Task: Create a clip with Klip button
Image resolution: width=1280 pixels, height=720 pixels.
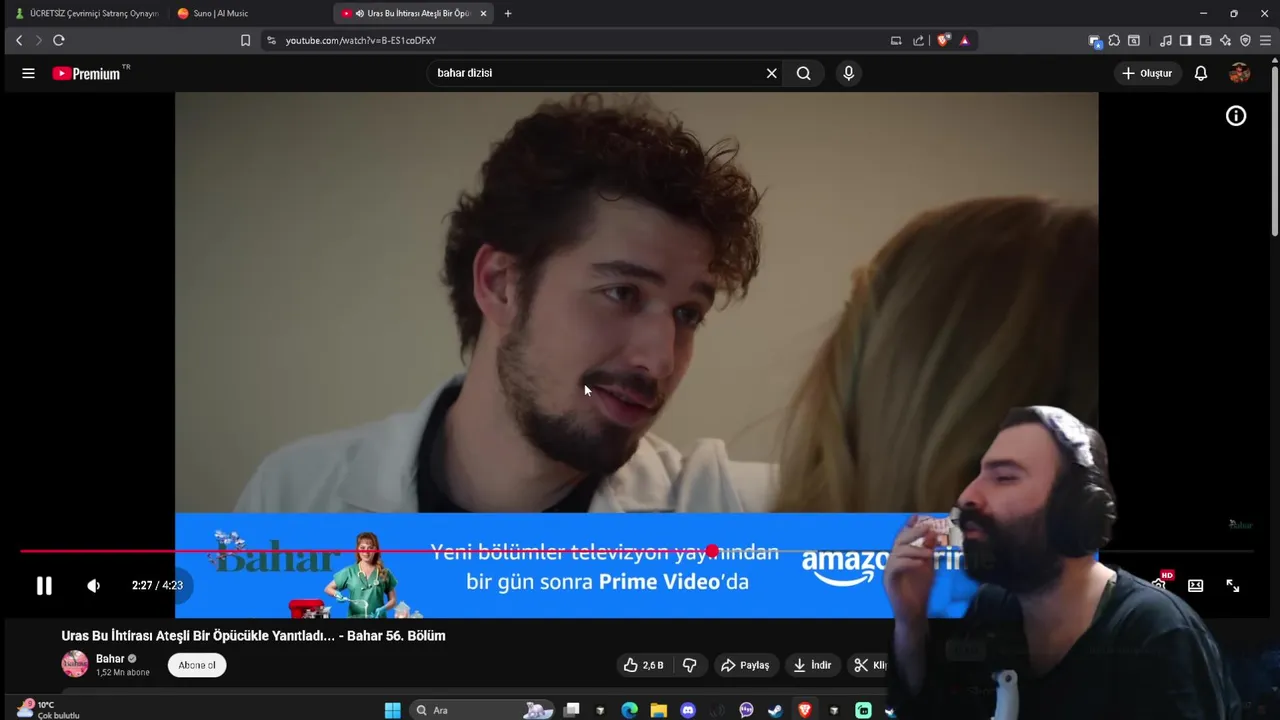Action: [870, 665]
